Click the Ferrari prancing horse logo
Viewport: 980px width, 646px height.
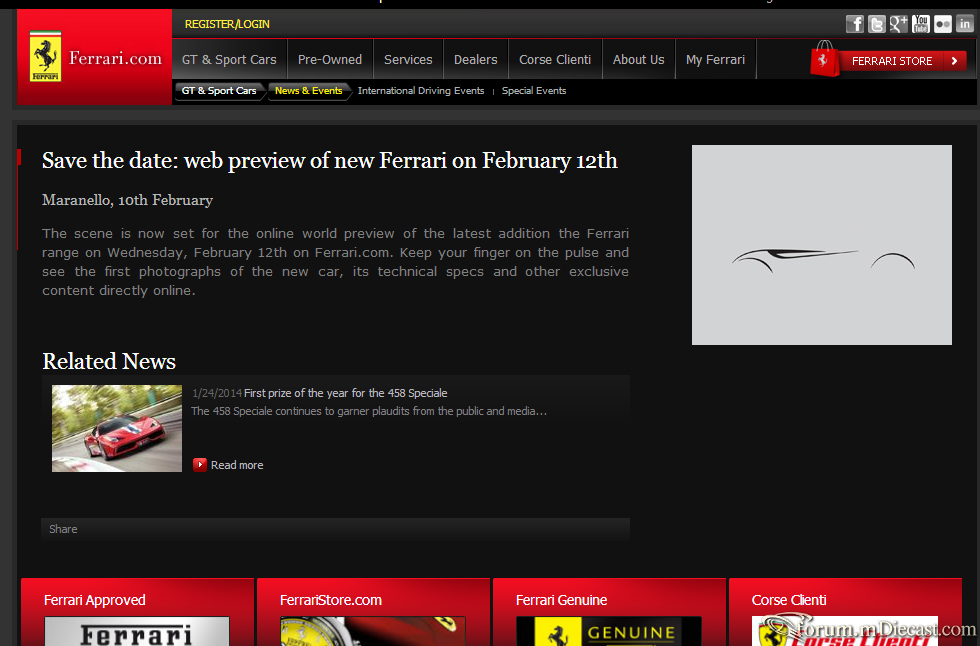(x=46, y=56)
